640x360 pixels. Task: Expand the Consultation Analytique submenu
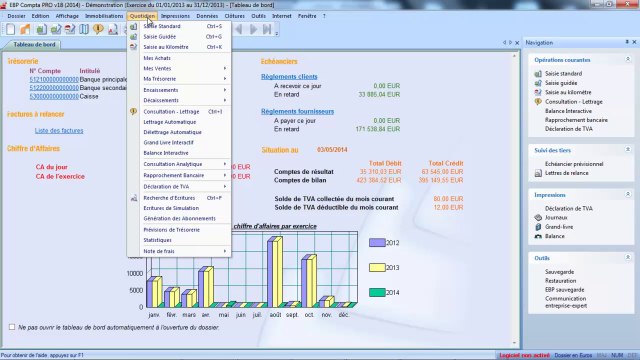click(x=179, y=164)
